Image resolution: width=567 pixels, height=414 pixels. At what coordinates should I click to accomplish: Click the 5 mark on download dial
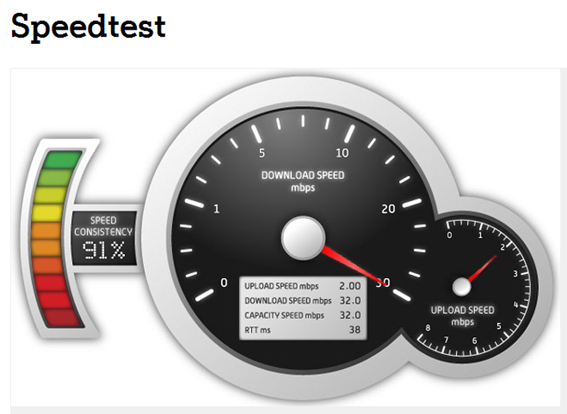pyautogui.click(x=262, y=153)
